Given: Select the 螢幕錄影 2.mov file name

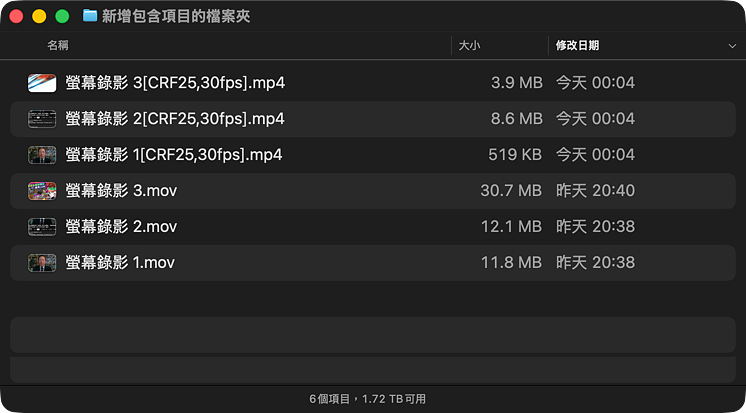Looking at the screenshot, I should 121,227.
